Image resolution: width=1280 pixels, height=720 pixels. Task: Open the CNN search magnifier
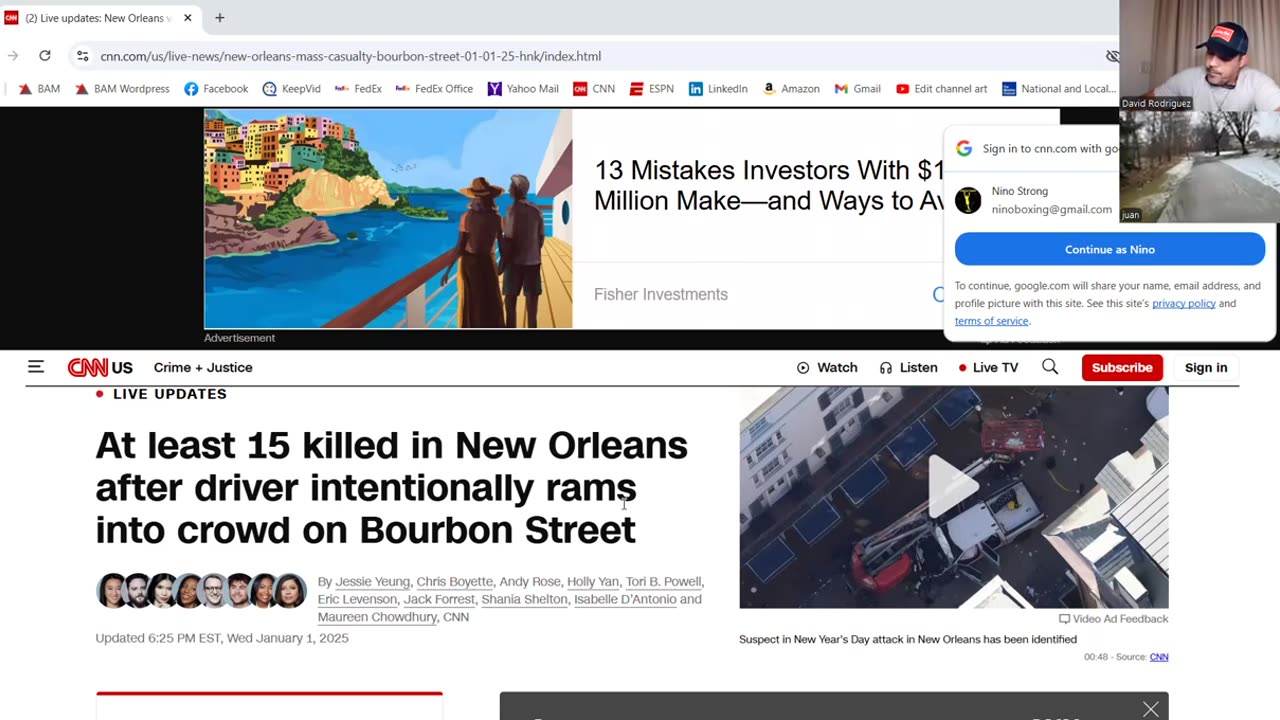coord(1050,367)
